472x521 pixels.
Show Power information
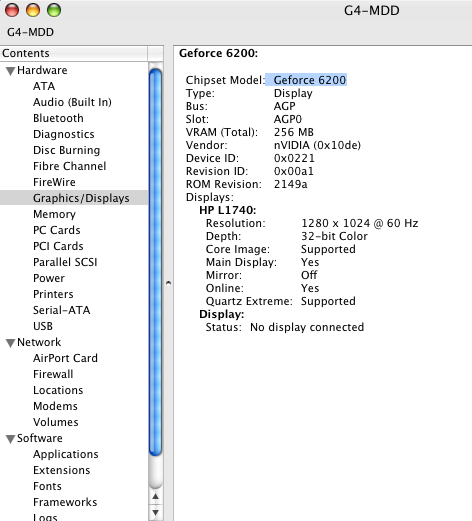tap(49, 278)
